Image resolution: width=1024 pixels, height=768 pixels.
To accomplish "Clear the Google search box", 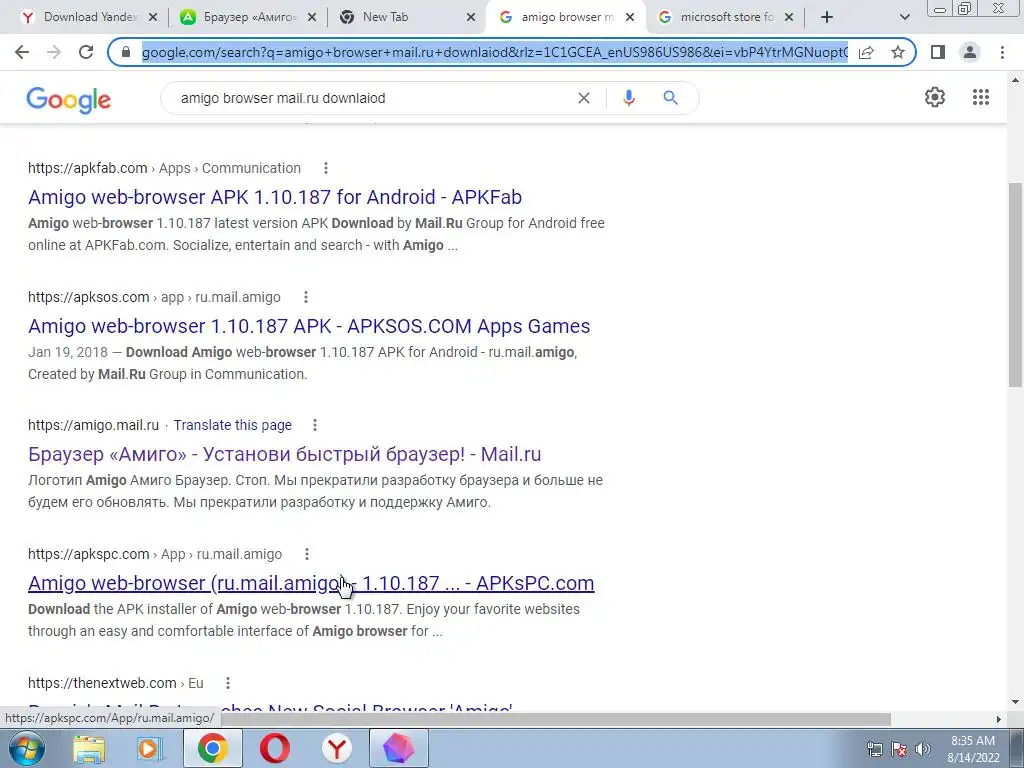I will [x=584, y=98].
